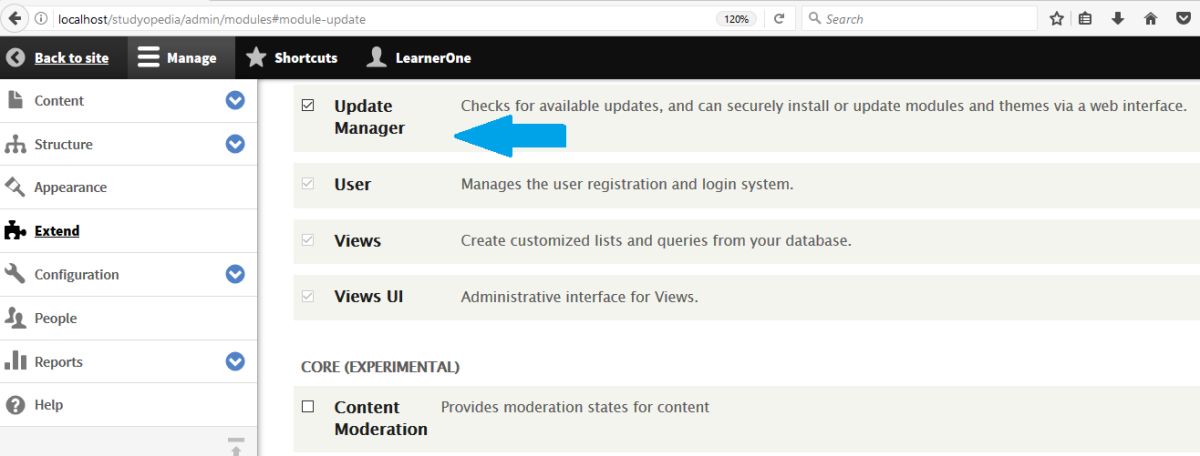Enable the Content Moderation module checkbox
This screenshot has width=1200, height=456.
point(308,406)
